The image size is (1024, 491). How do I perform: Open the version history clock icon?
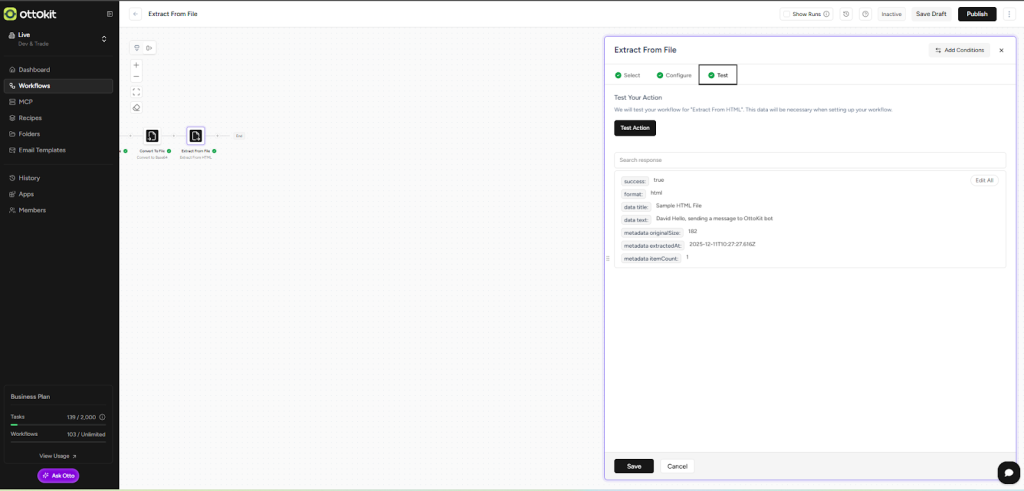(846, 14)
